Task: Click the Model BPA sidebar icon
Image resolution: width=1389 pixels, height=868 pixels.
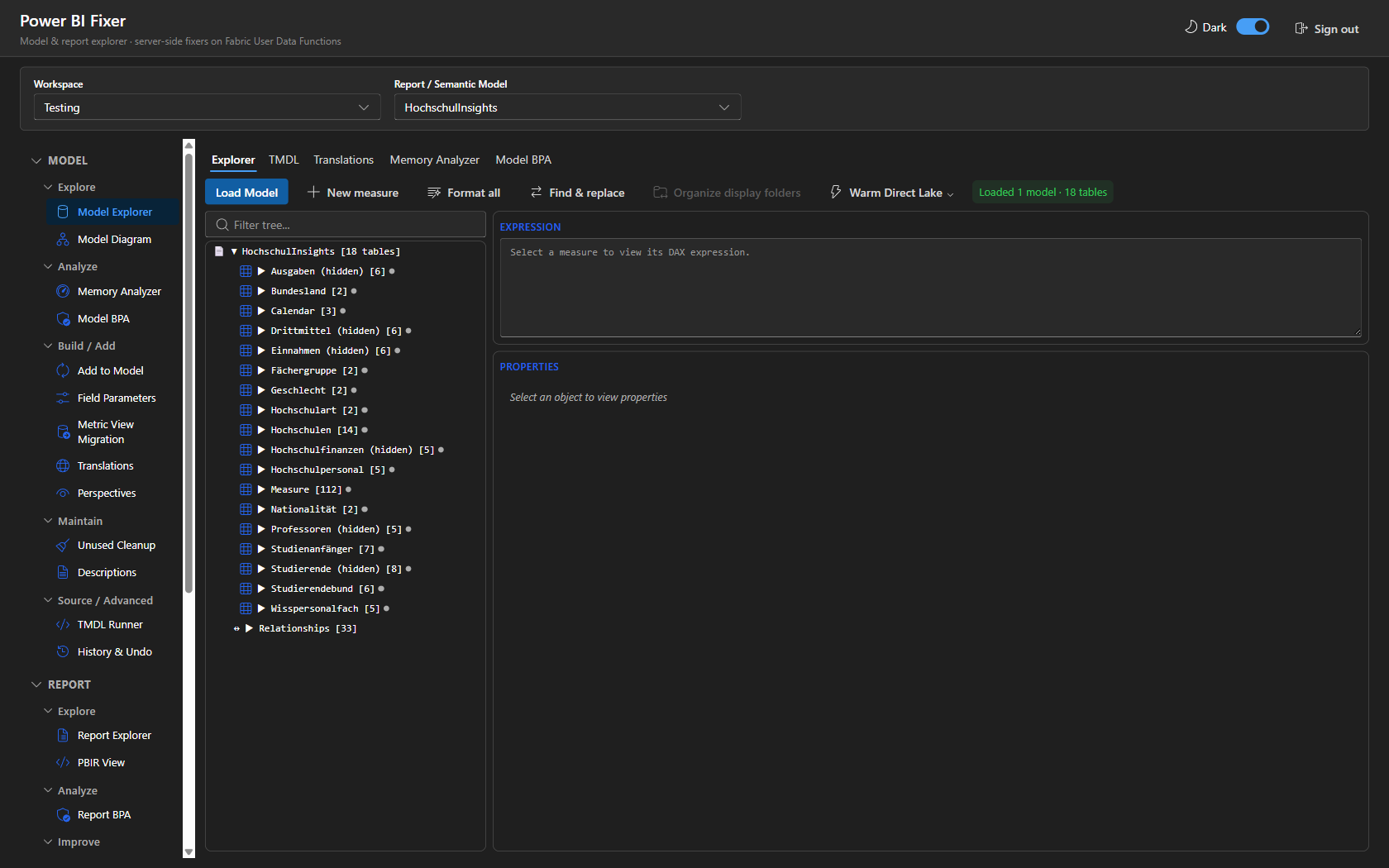Action: (x=63, y=318)
